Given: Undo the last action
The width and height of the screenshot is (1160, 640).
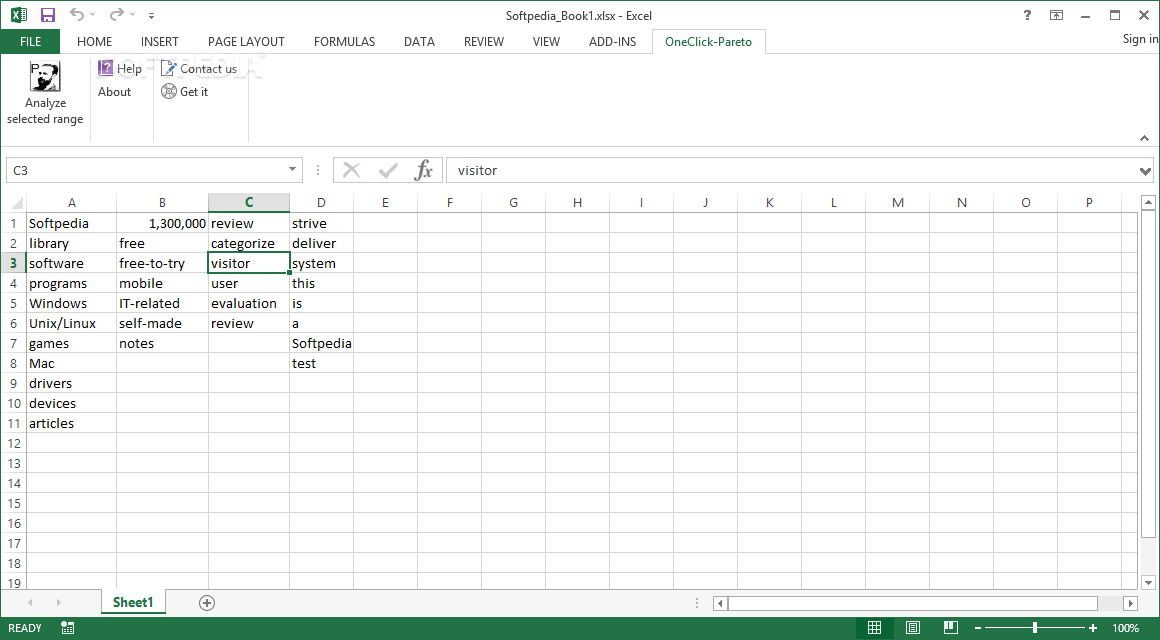Looking at the screenshot, I should pyautogui.click(x=76, y=15).
